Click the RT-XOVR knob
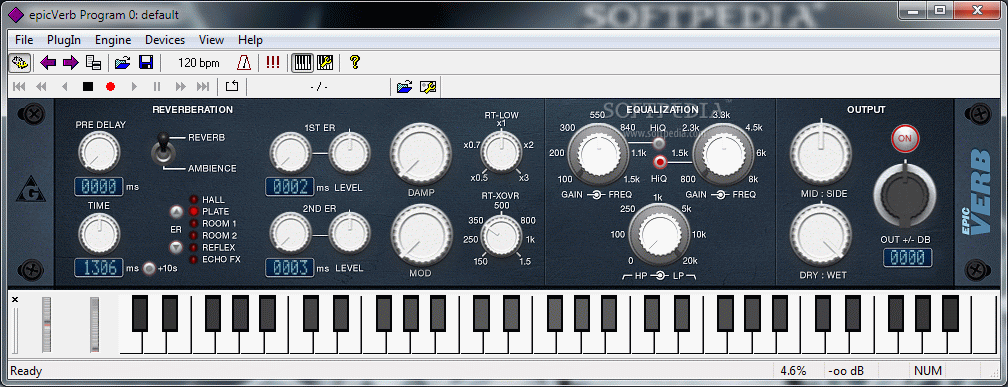The width and height of the screenshot is (1008, 387). coord(502,235)
